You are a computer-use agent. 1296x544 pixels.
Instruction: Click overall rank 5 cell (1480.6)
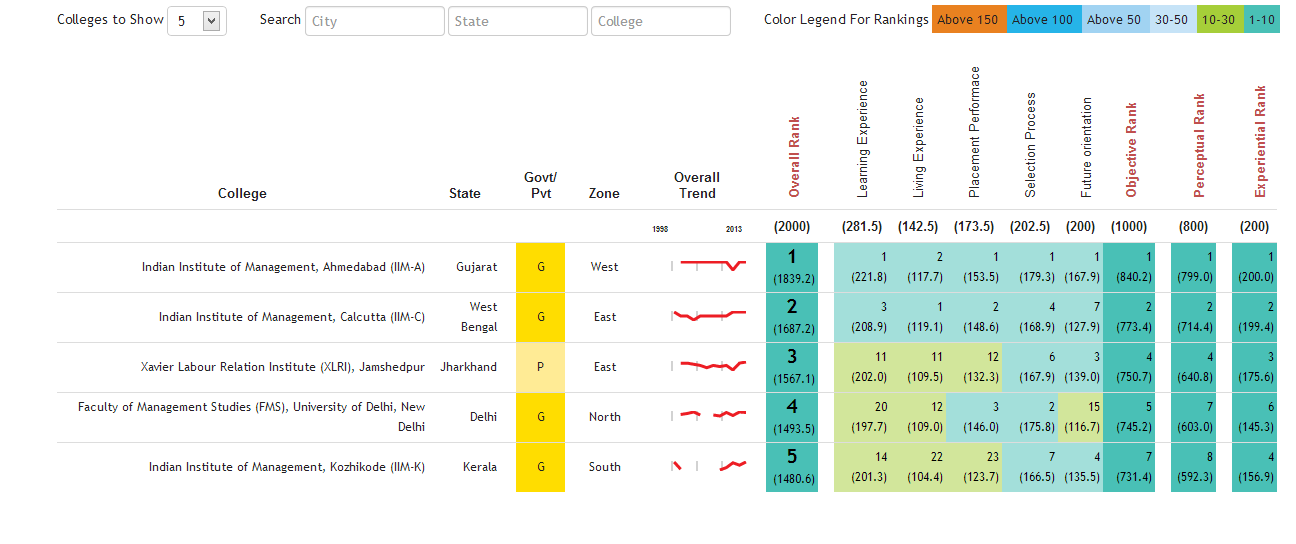(792, 467)
